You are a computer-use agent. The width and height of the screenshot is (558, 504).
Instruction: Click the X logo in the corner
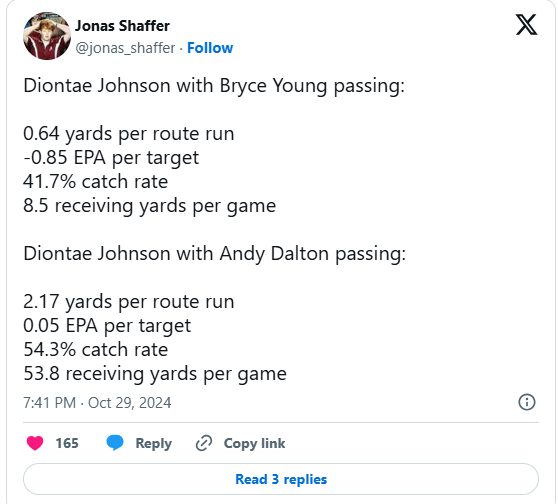[x=526, y=25]
